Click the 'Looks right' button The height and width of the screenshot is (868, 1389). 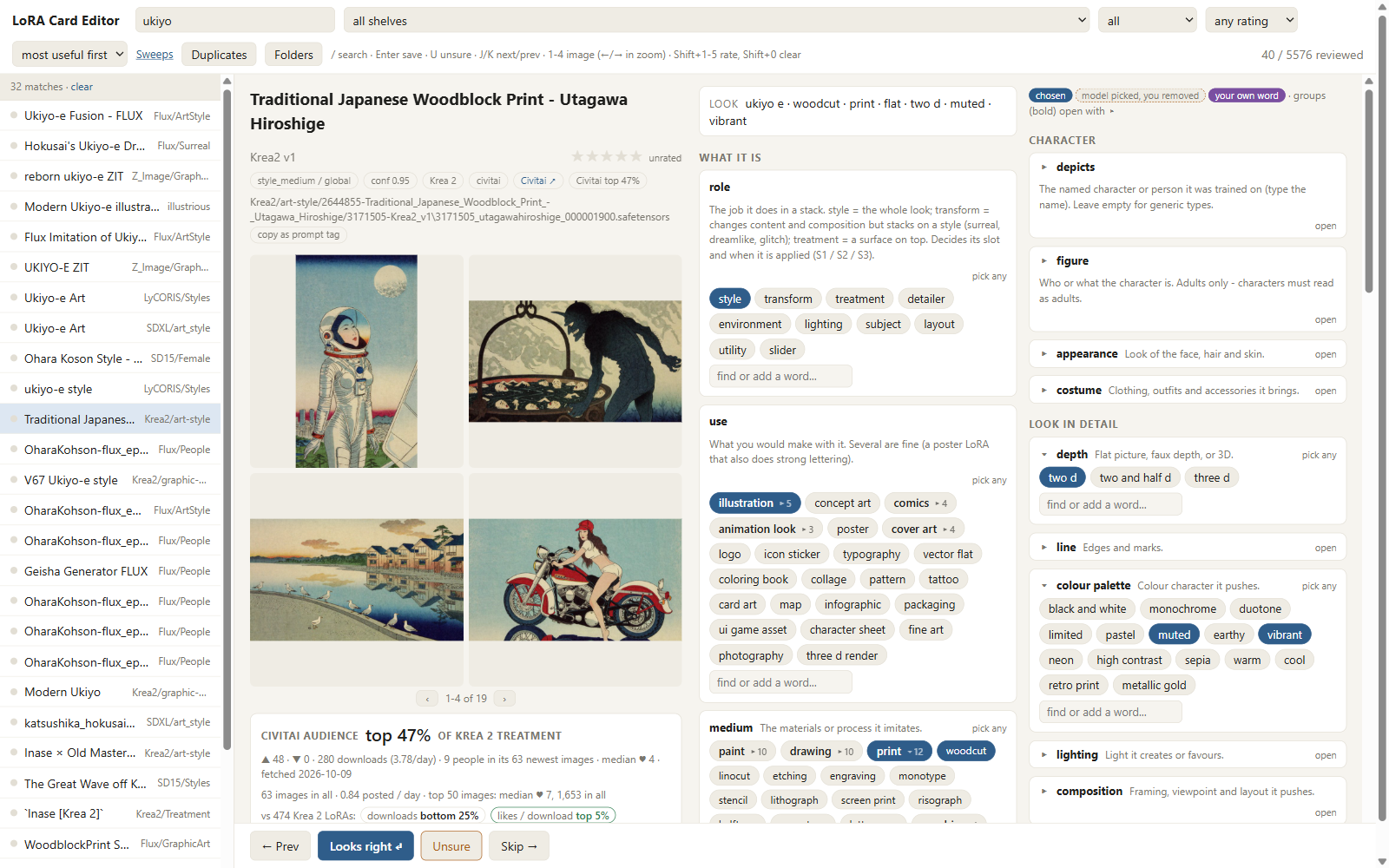pyautogui.click(x=365, y=846)
